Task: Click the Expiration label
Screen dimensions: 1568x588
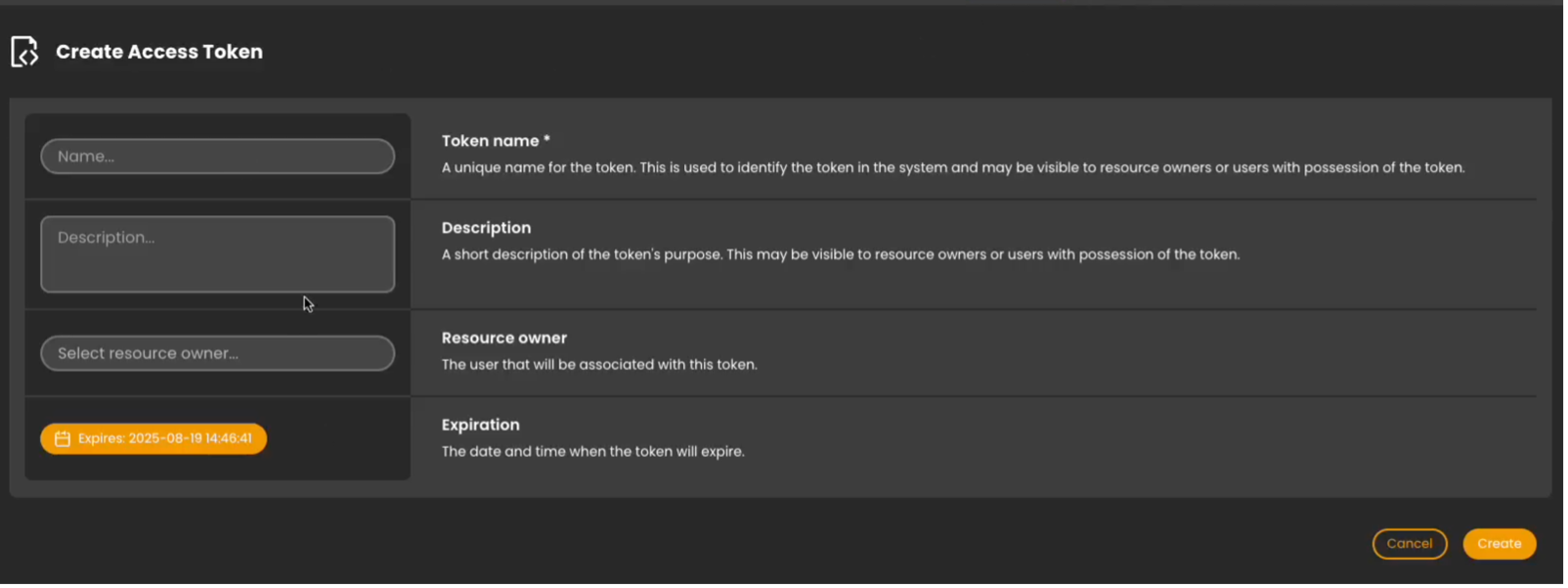Action: tap(480, 425)
